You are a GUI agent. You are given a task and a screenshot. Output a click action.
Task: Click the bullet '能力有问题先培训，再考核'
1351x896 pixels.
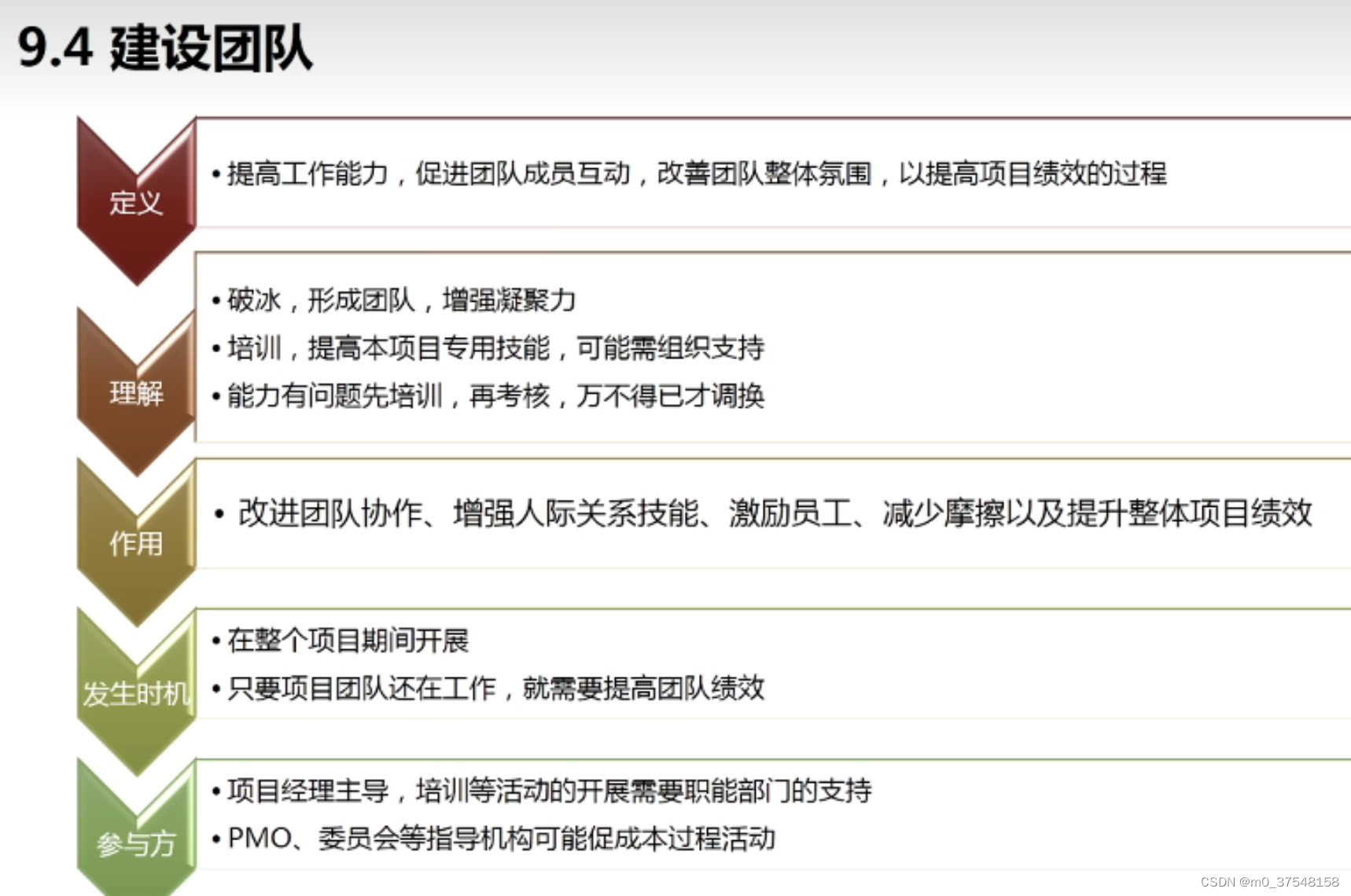point(488,395)
